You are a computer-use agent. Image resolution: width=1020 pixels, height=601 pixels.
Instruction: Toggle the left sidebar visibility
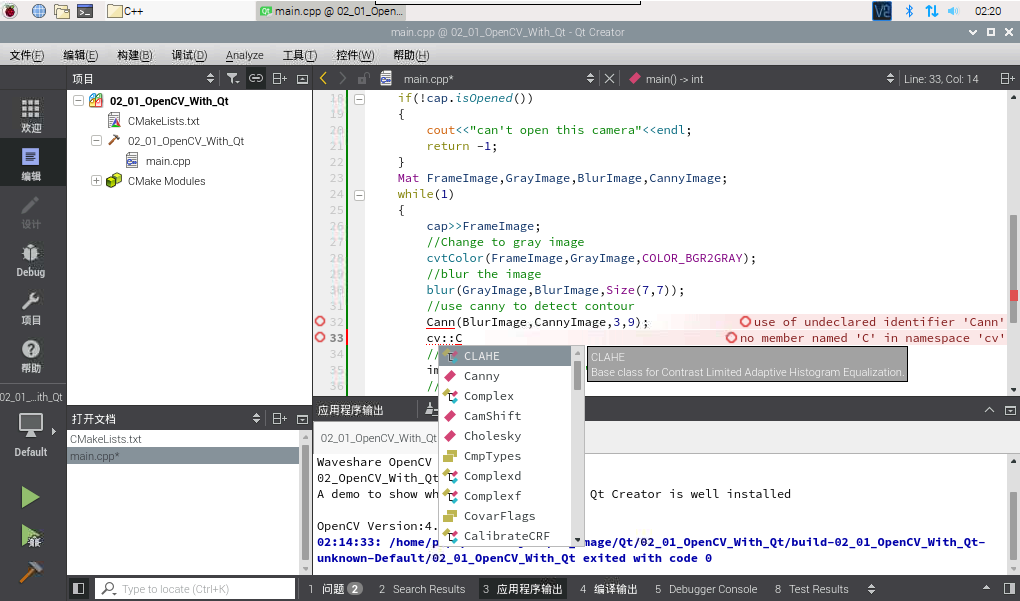pyautogui.click(x=79, y=589)
